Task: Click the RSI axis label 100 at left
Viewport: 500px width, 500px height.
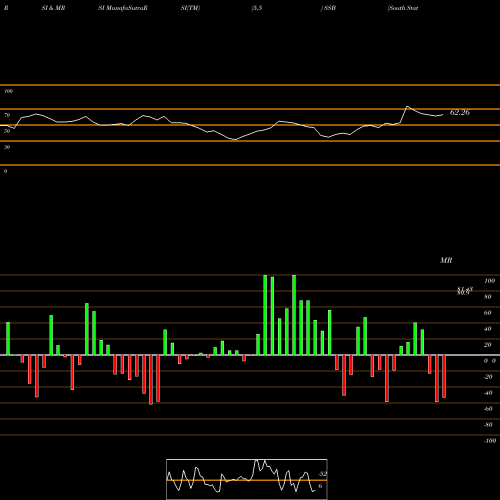Action: pyautogui.click(x=8, y=91)
